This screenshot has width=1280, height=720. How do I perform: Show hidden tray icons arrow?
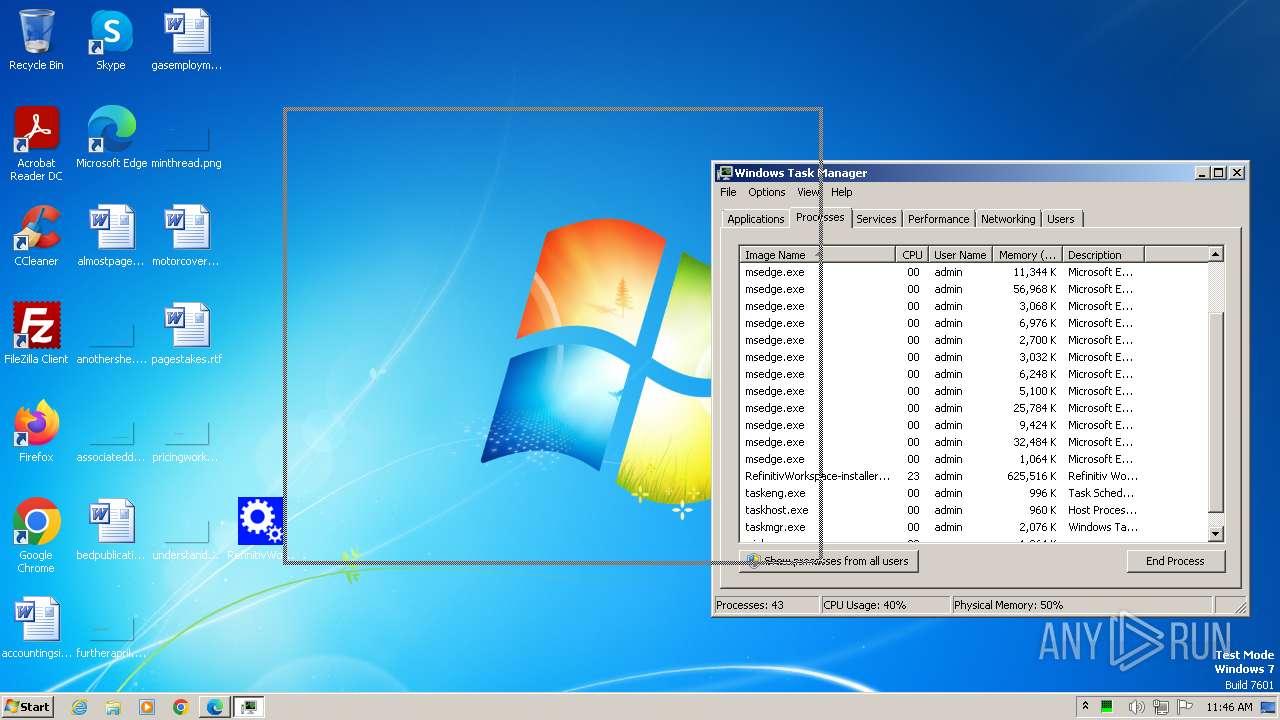(x=1085, y=706)
